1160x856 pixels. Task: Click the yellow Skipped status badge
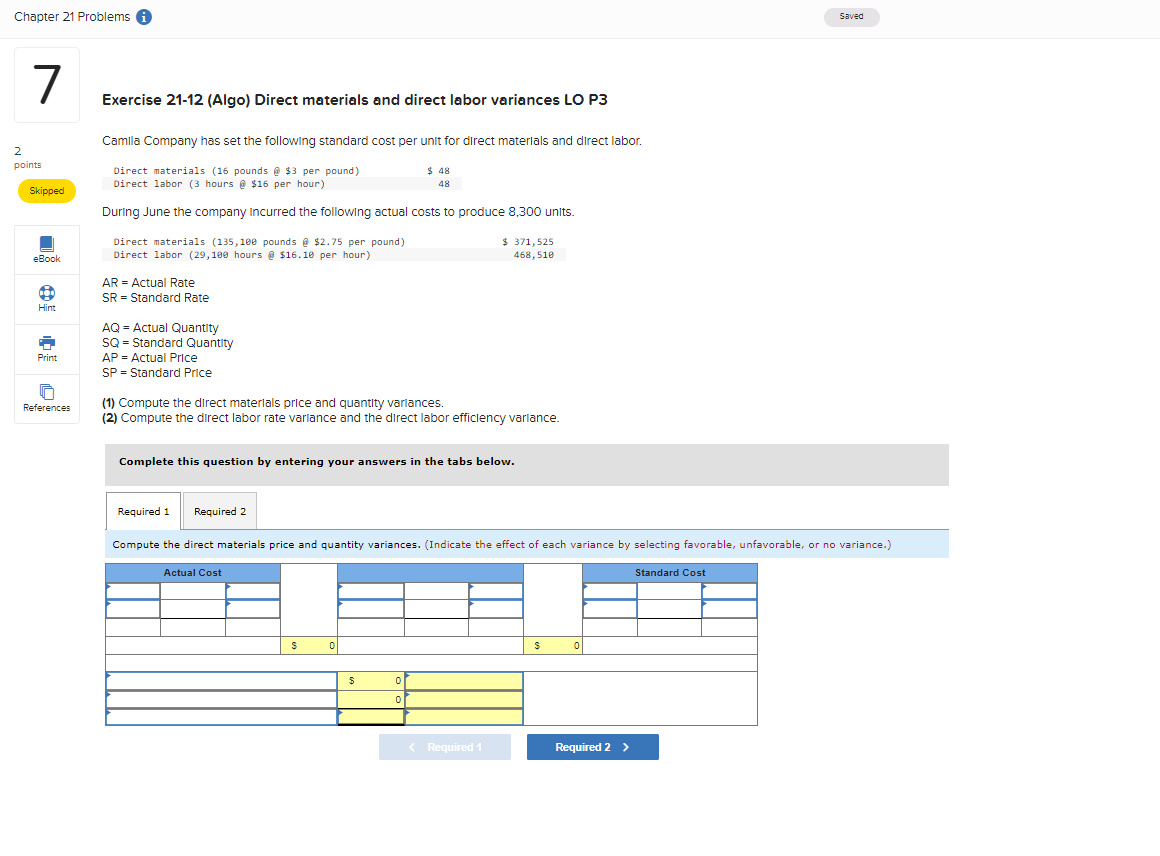click(x=46, y=189)
